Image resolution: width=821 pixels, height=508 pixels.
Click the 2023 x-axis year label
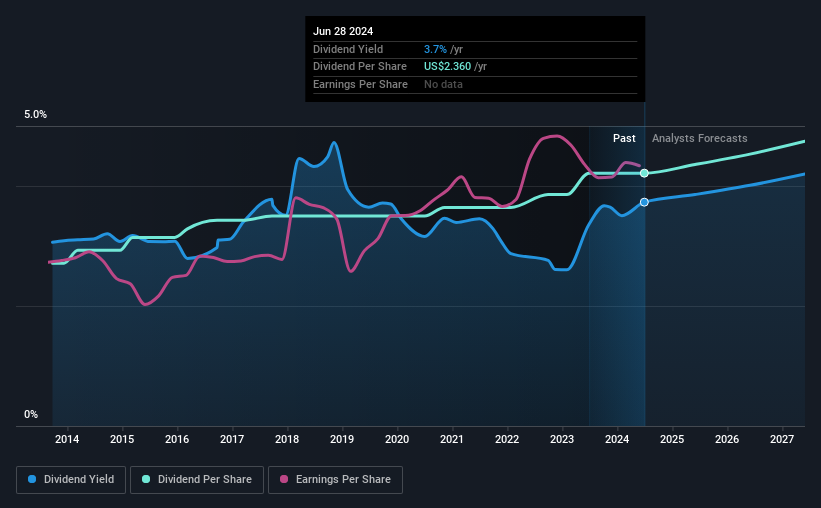pyautogui.click(x=562, y=439)
